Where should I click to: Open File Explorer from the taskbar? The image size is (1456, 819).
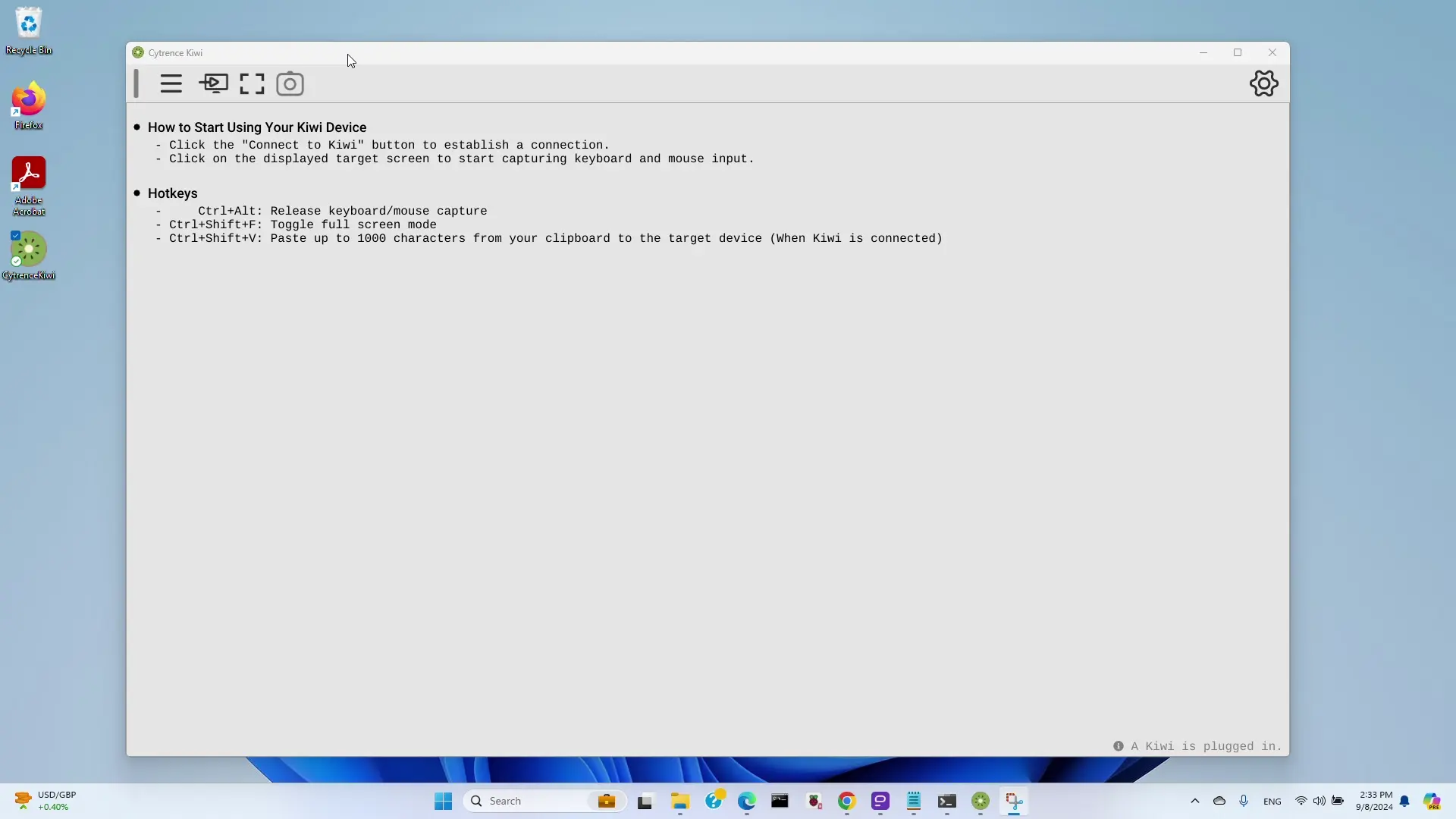(x=679, y=801)
